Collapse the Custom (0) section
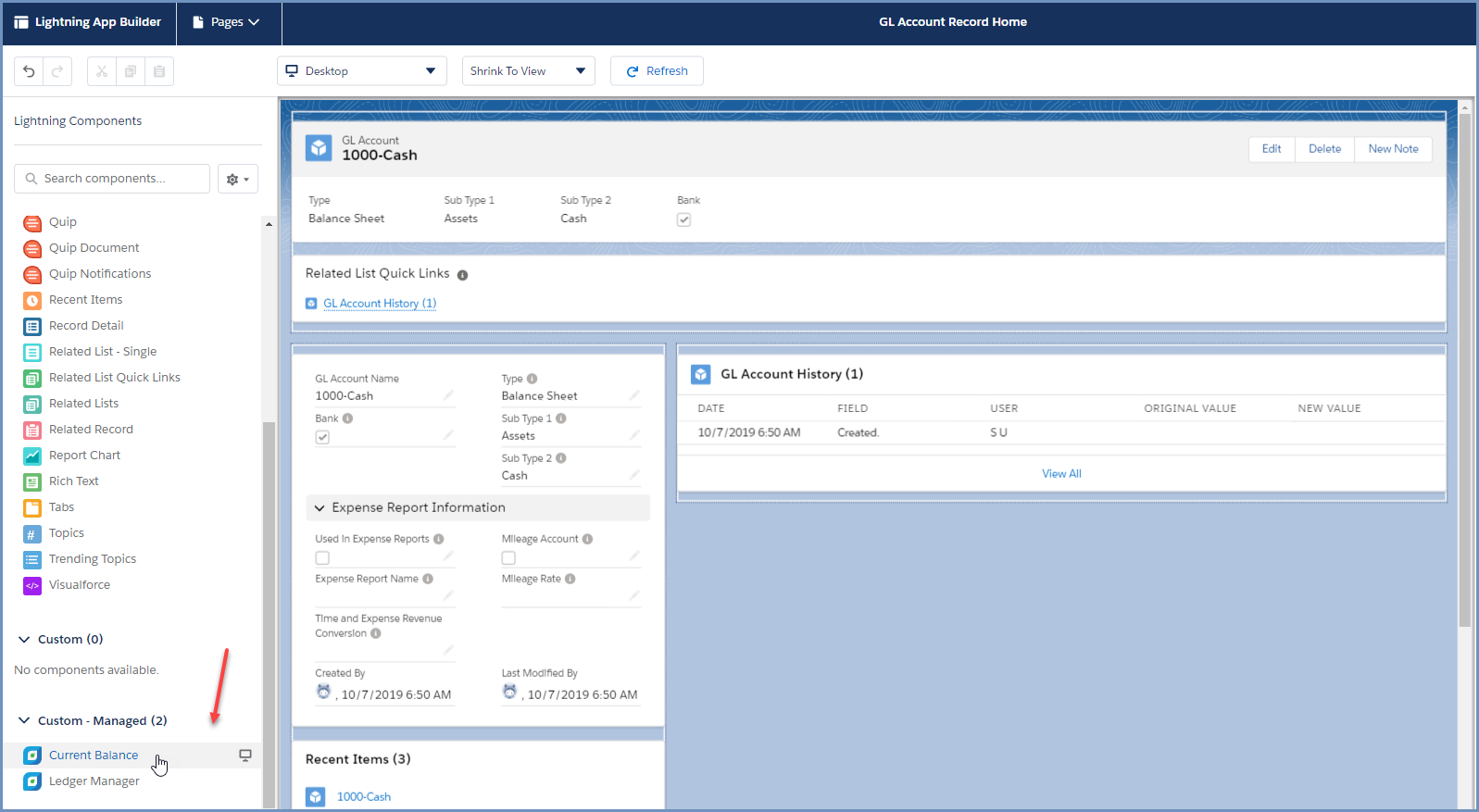 click(24, 640)
